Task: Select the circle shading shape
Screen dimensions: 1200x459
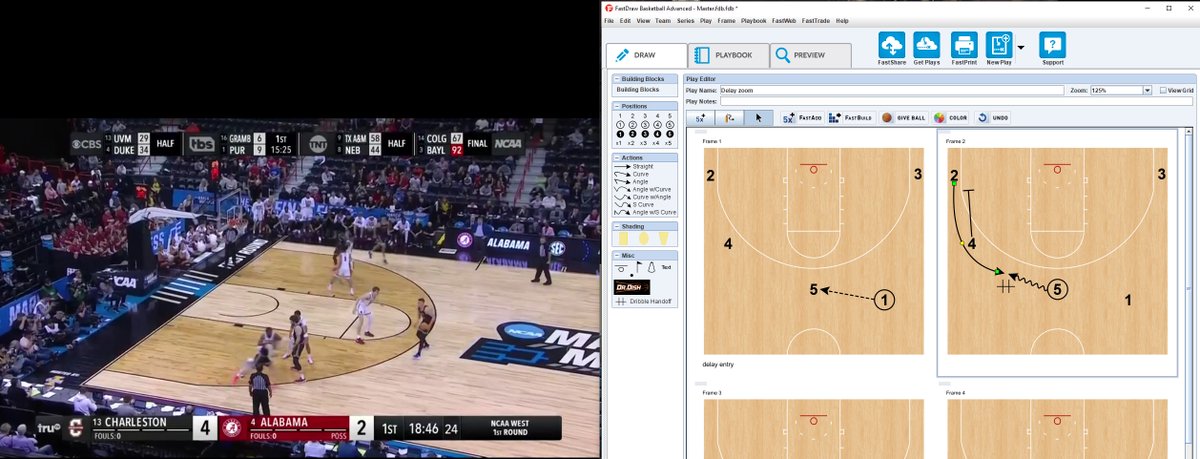Action: 643,238
